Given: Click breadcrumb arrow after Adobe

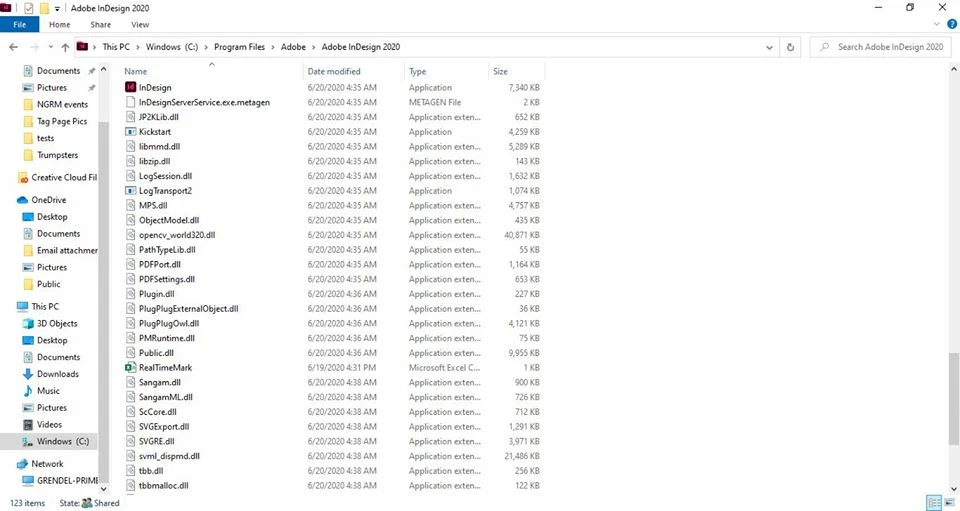Looking at the screenshot, I should point(314,47).
